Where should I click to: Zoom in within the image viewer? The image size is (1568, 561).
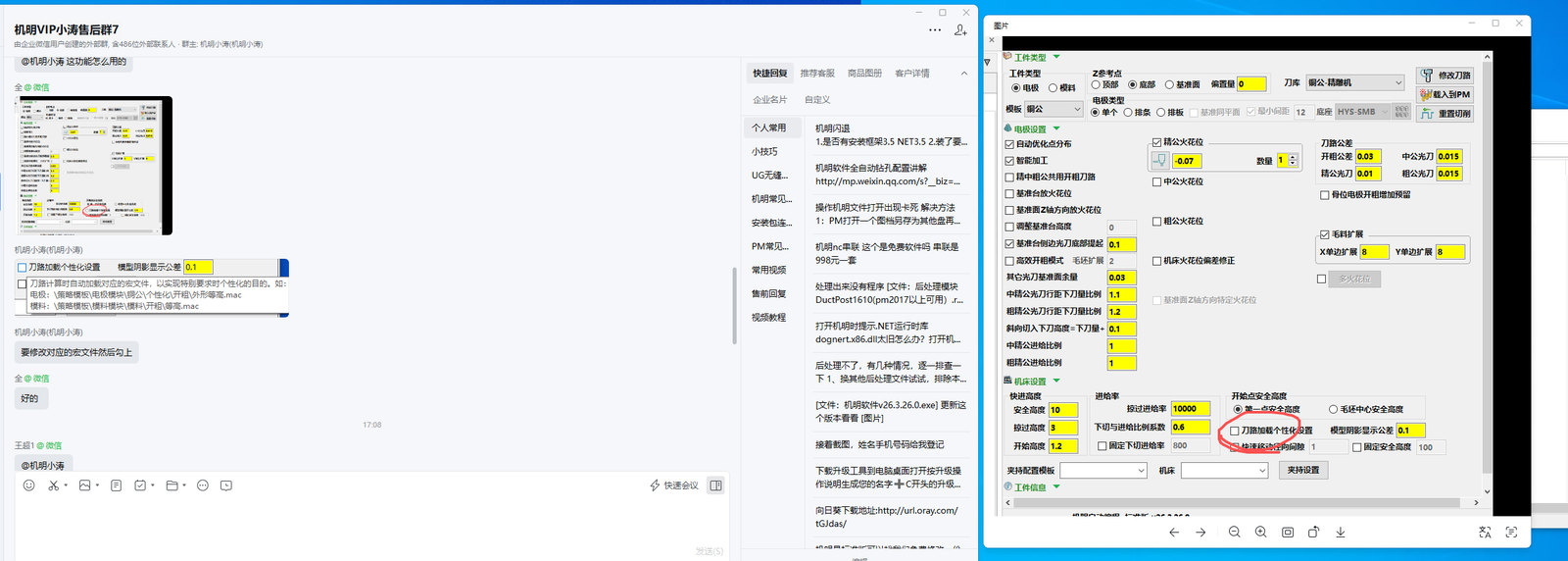point(1260,533)
